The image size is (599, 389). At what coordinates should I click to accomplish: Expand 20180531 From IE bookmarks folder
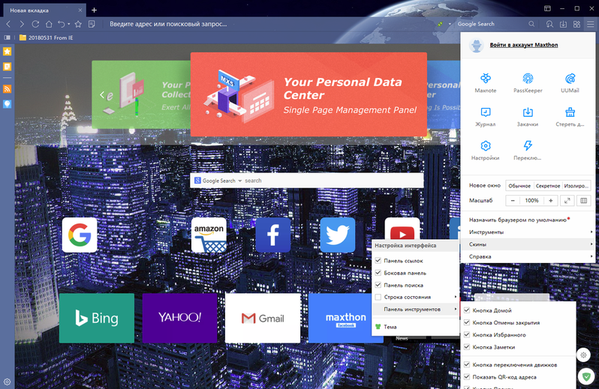pos(46,38)
